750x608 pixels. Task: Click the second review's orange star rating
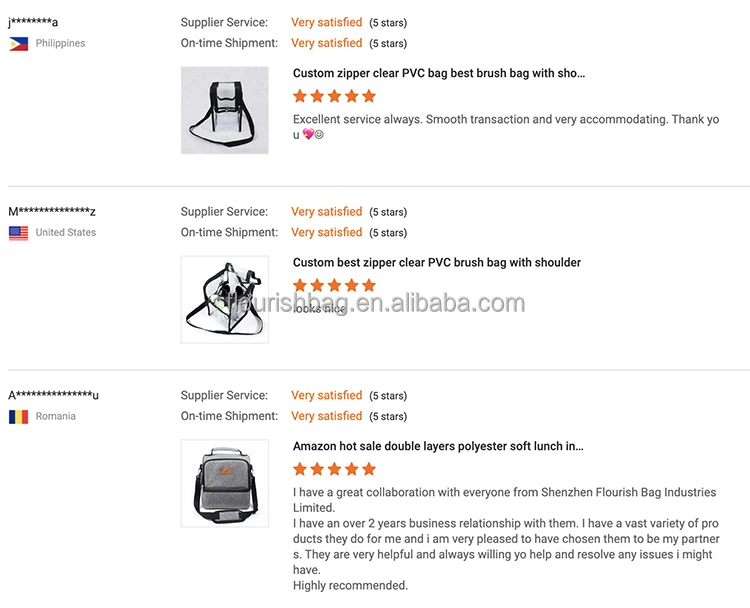coord(334,285)
